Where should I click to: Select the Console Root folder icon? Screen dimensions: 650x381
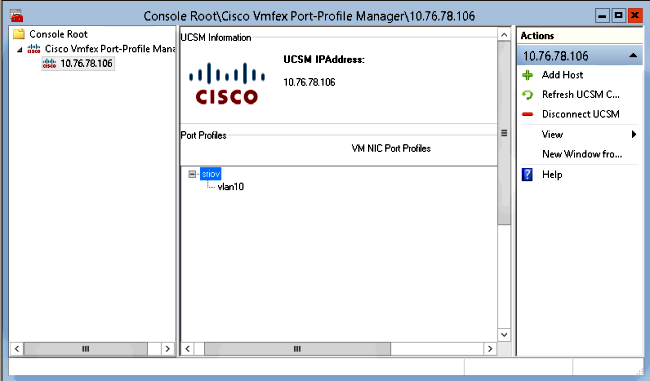click(19, 34)
